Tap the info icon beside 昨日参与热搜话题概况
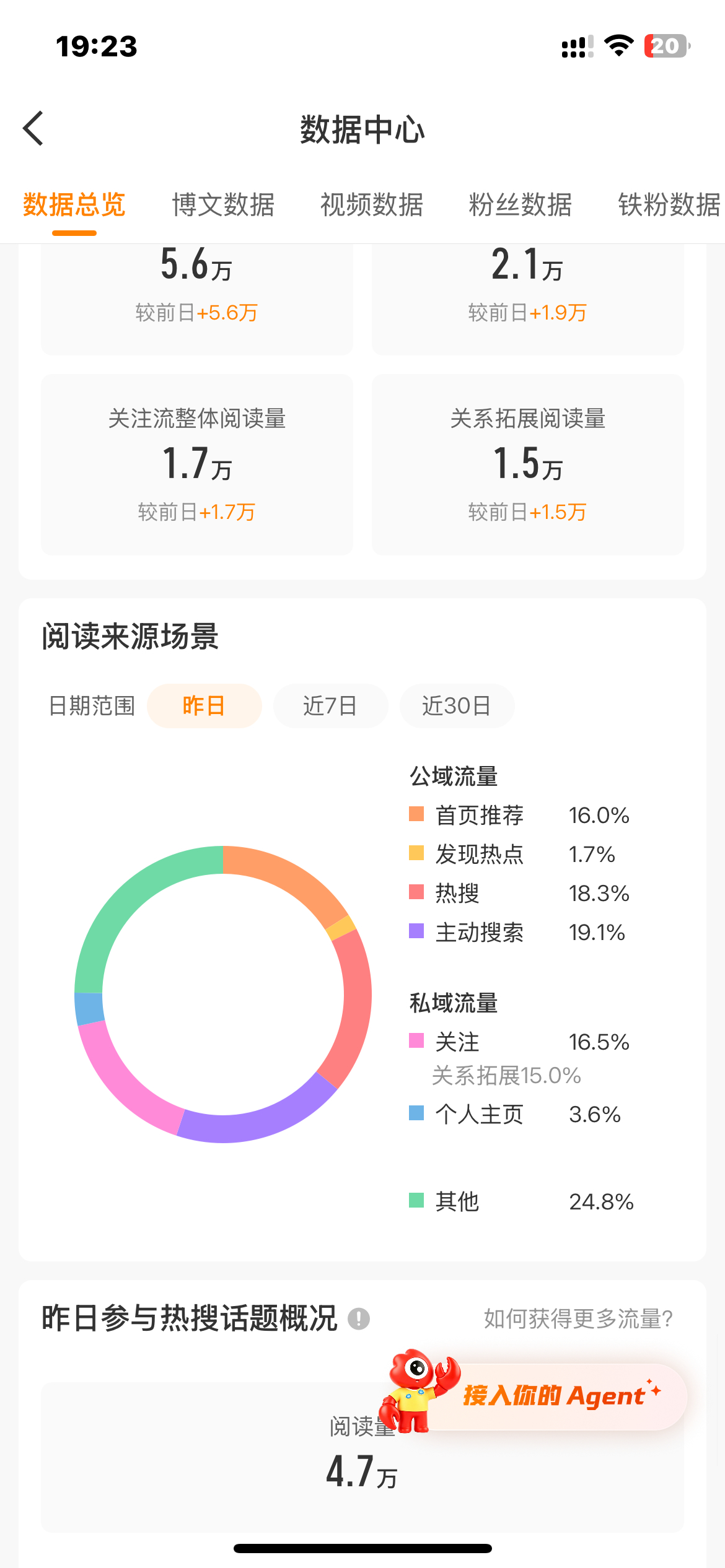 tap(359, 1318)
